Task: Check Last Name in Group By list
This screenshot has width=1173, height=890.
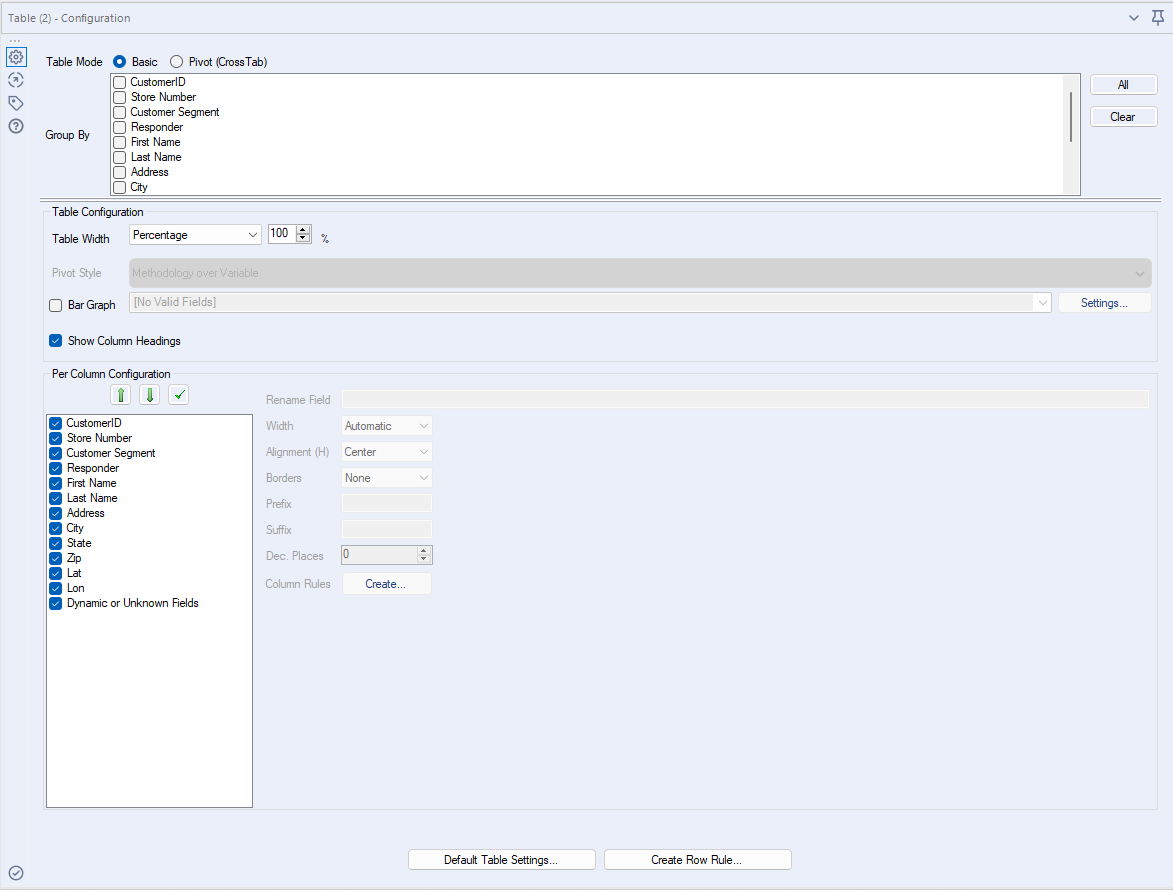Action: (120, 157)
